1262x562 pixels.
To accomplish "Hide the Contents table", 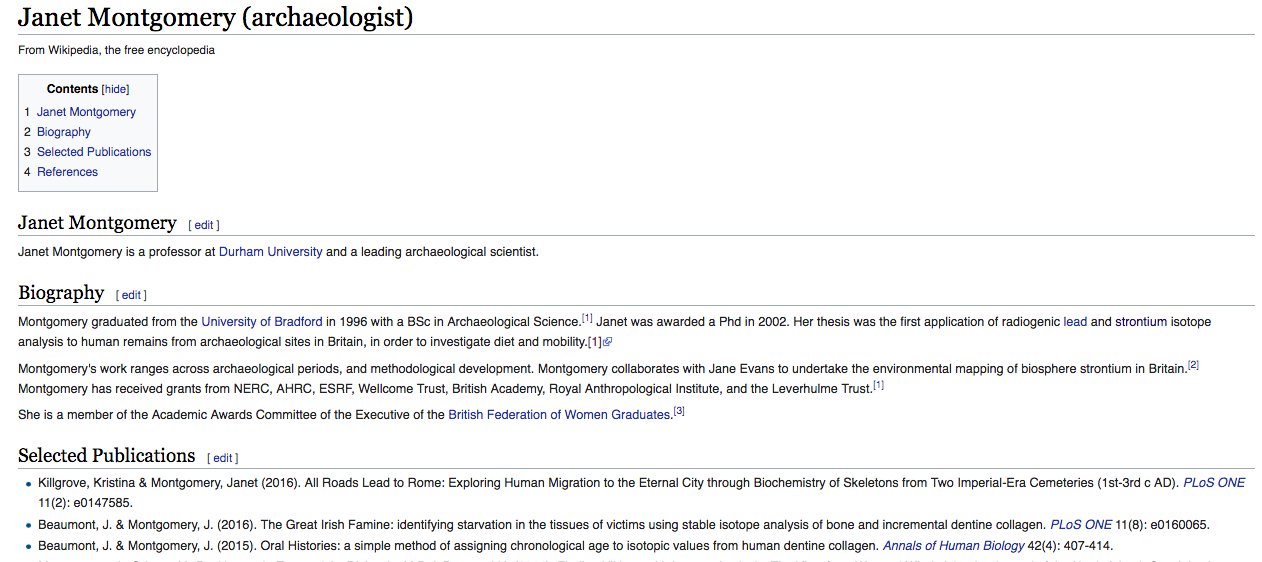I will 115,89.
